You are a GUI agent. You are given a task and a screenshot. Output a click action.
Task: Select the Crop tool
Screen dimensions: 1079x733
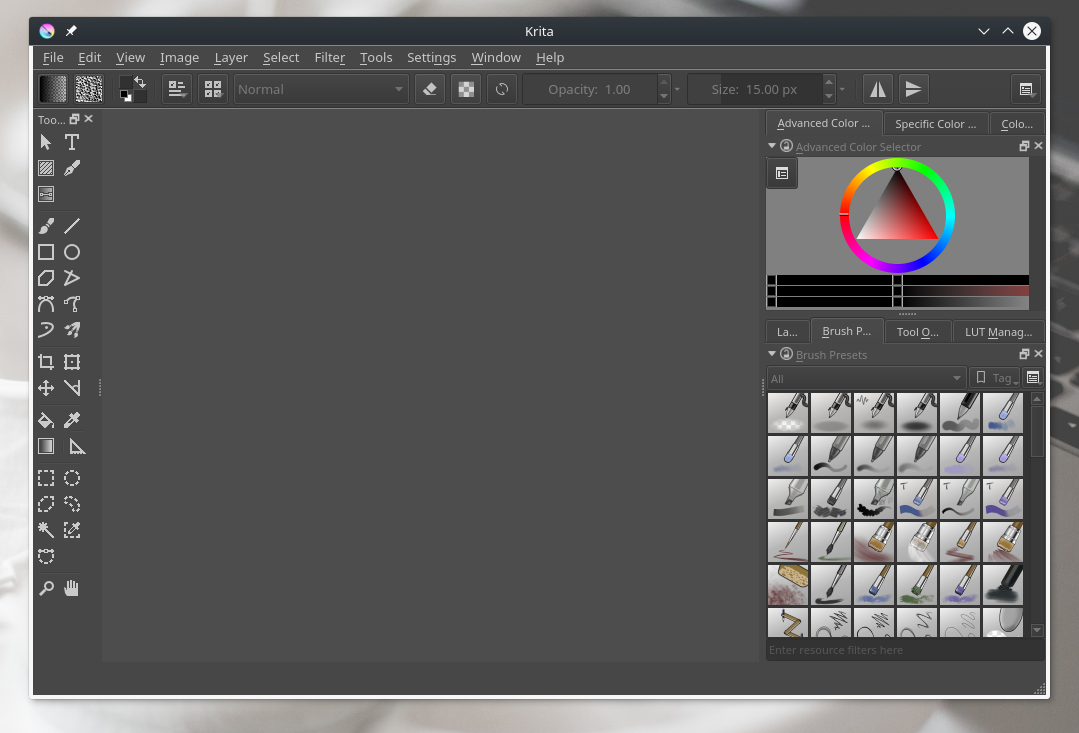point(46,362)
